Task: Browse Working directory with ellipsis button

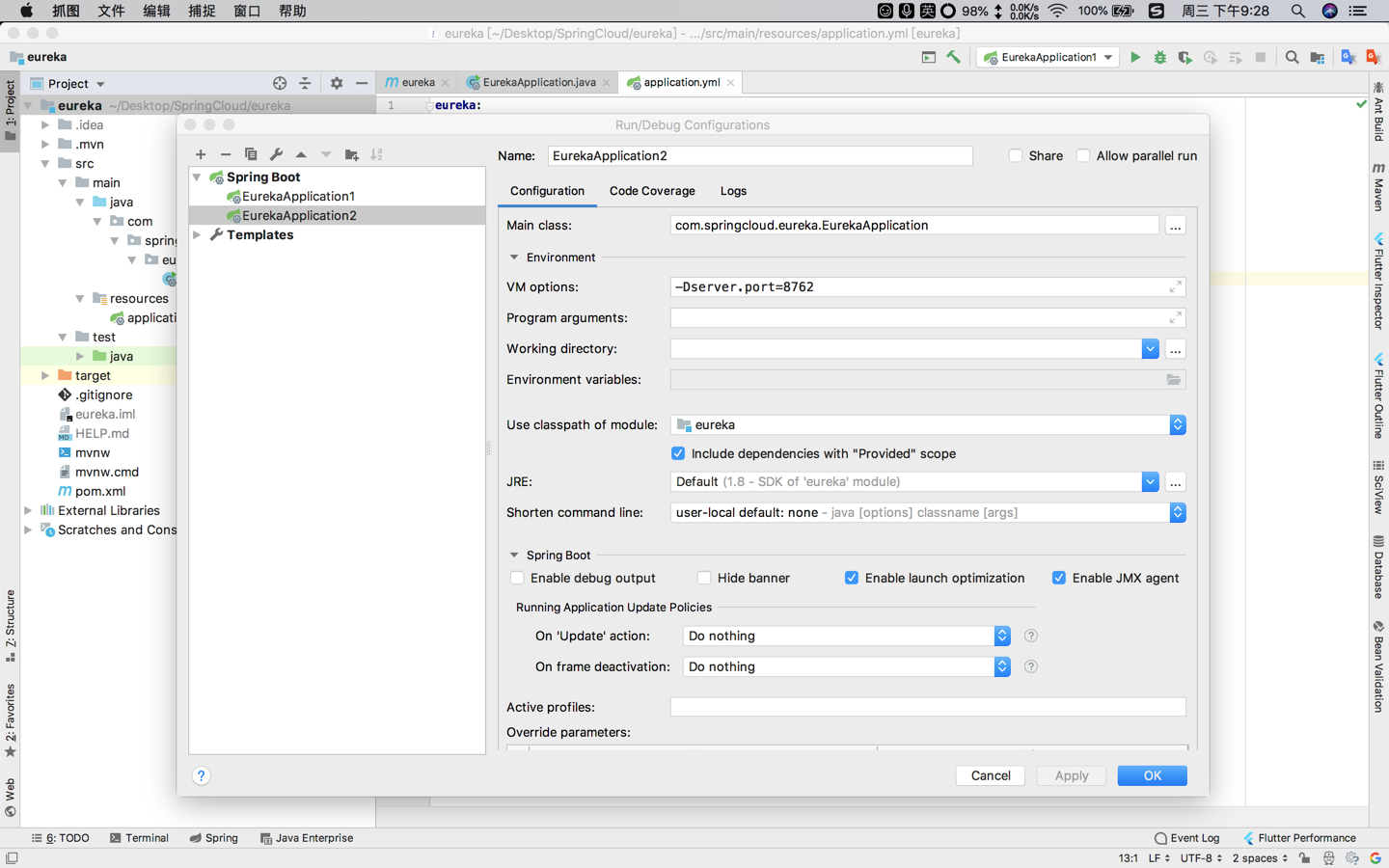Action: [x=1175, y=349]
